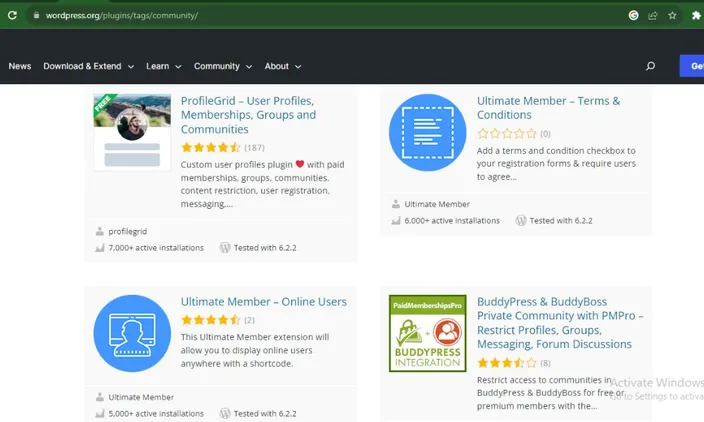Viewport: 704px width, 422px height.
Task: Click author icon in Online Users card
Action: pyautogui.click(x=99, y=397)
